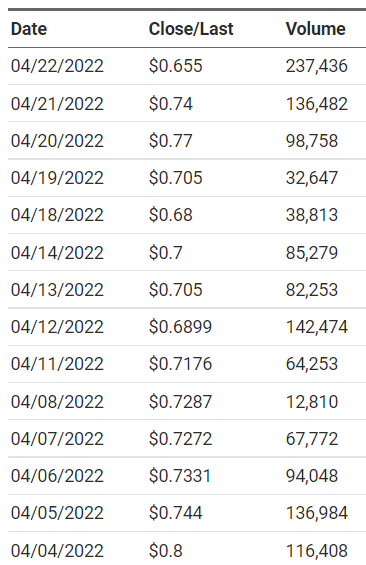
Task: Click the Date column header
Action: coord(29,29)
